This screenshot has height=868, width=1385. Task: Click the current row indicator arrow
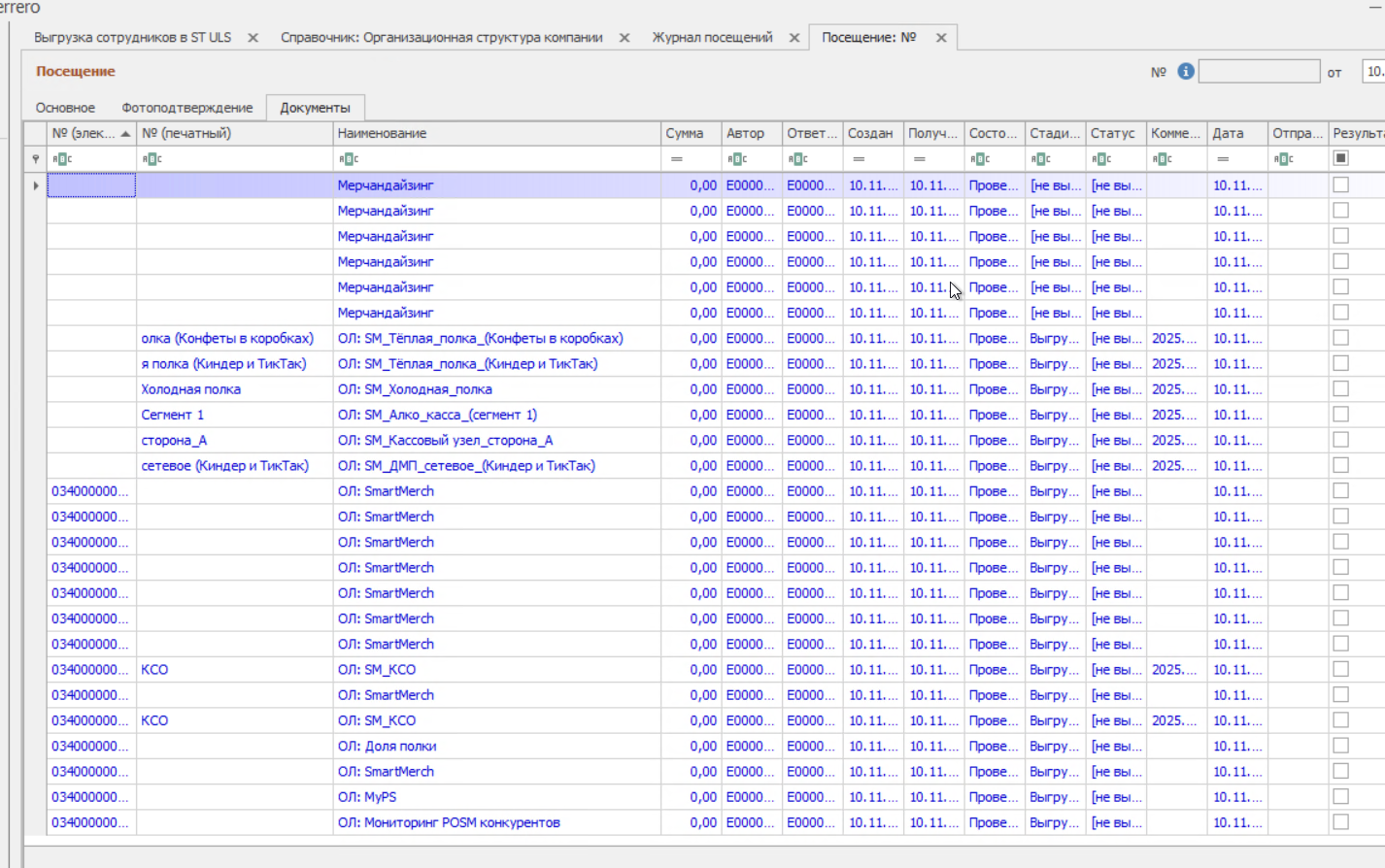36,185
